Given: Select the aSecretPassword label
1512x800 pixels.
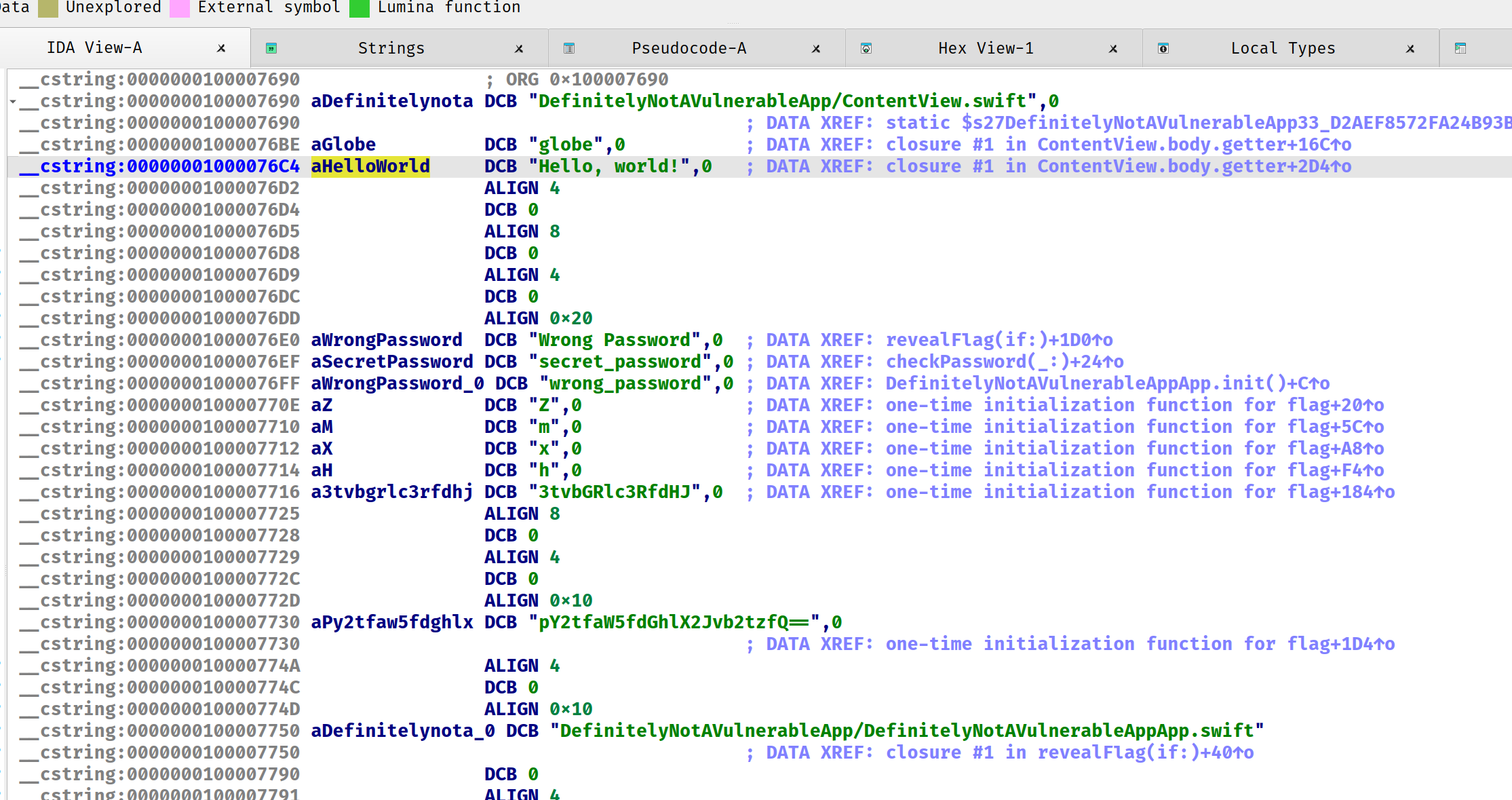Looking at the screenshot, I should pos(392,362).
